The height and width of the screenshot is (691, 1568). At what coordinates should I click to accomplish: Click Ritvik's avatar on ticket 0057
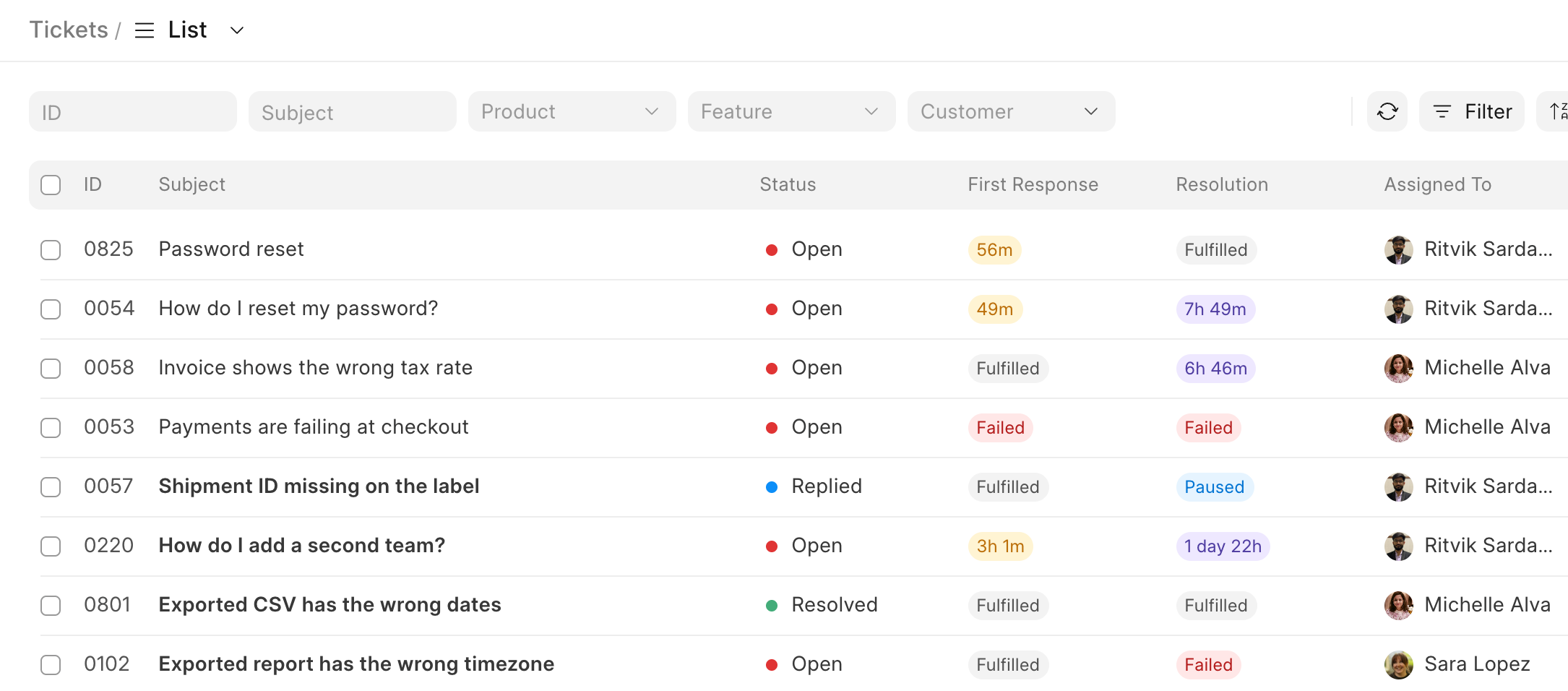pos(1398,487)
